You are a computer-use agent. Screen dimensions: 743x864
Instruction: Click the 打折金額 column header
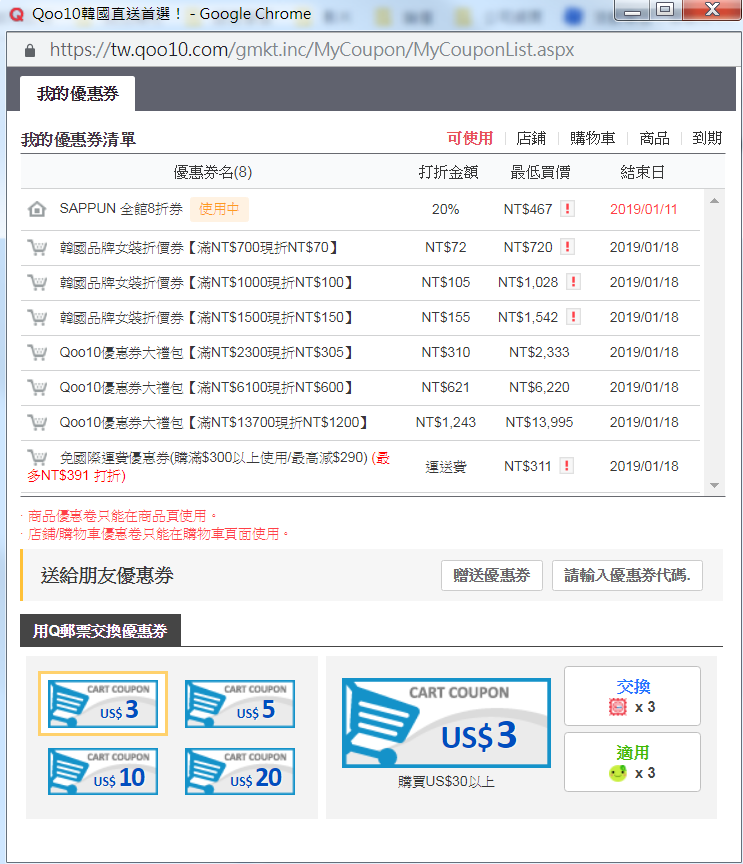pyautogui.click(x=448, y=172)
